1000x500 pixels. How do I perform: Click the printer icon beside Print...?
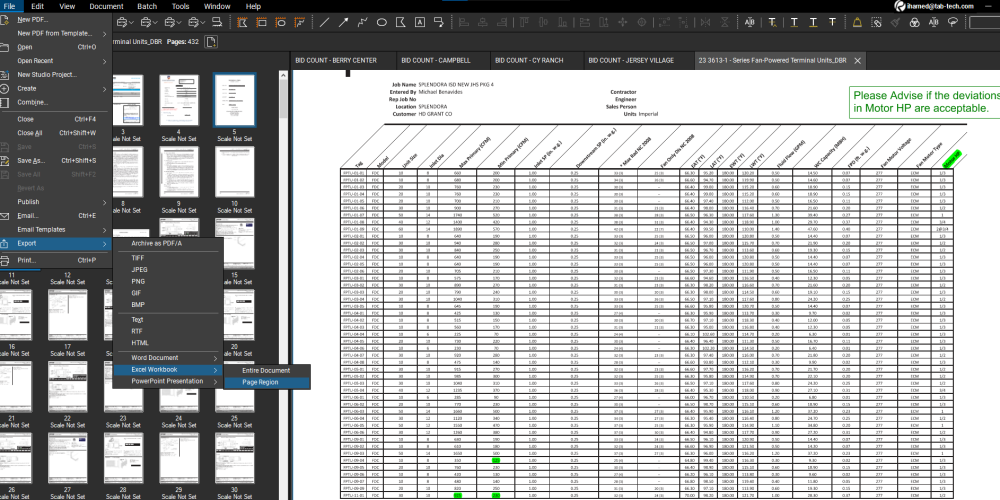pos(5,260)
